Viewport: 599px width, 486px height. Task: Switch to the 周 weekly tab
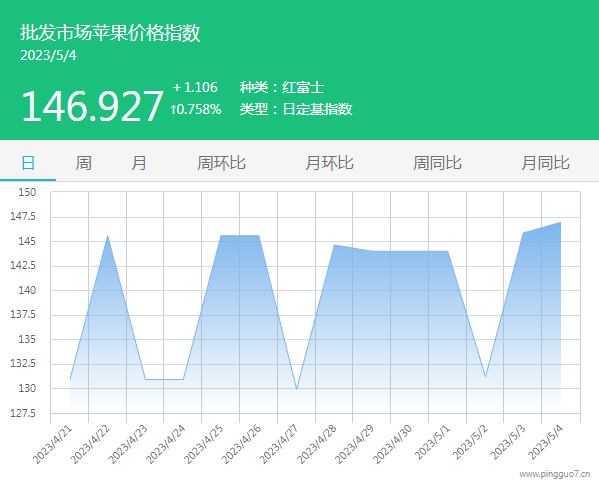83,163
